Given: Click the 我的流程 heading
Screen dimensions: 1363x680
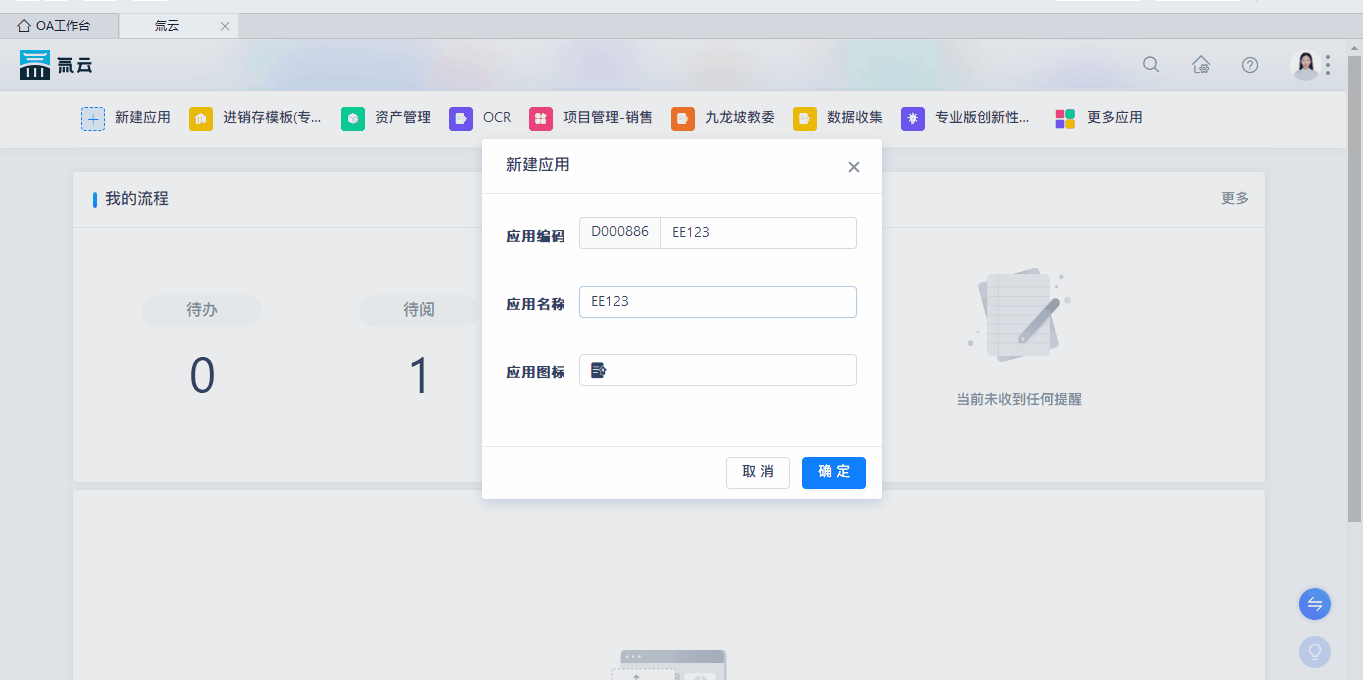Looking at the screenshot, I should click(x=137, y=199).
